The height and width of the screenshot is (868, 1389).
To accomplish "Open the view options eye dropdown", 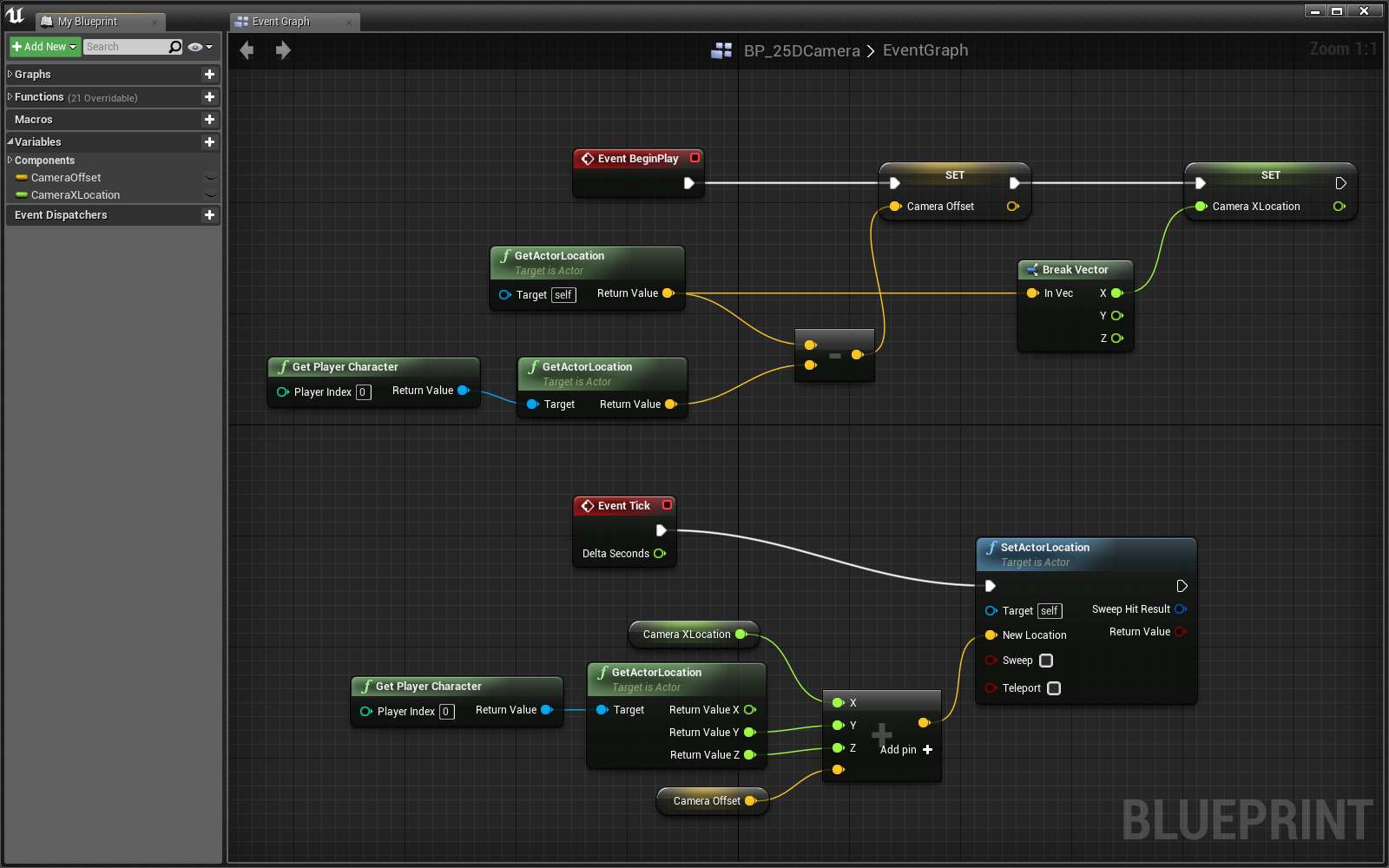I will click(200, 47).
